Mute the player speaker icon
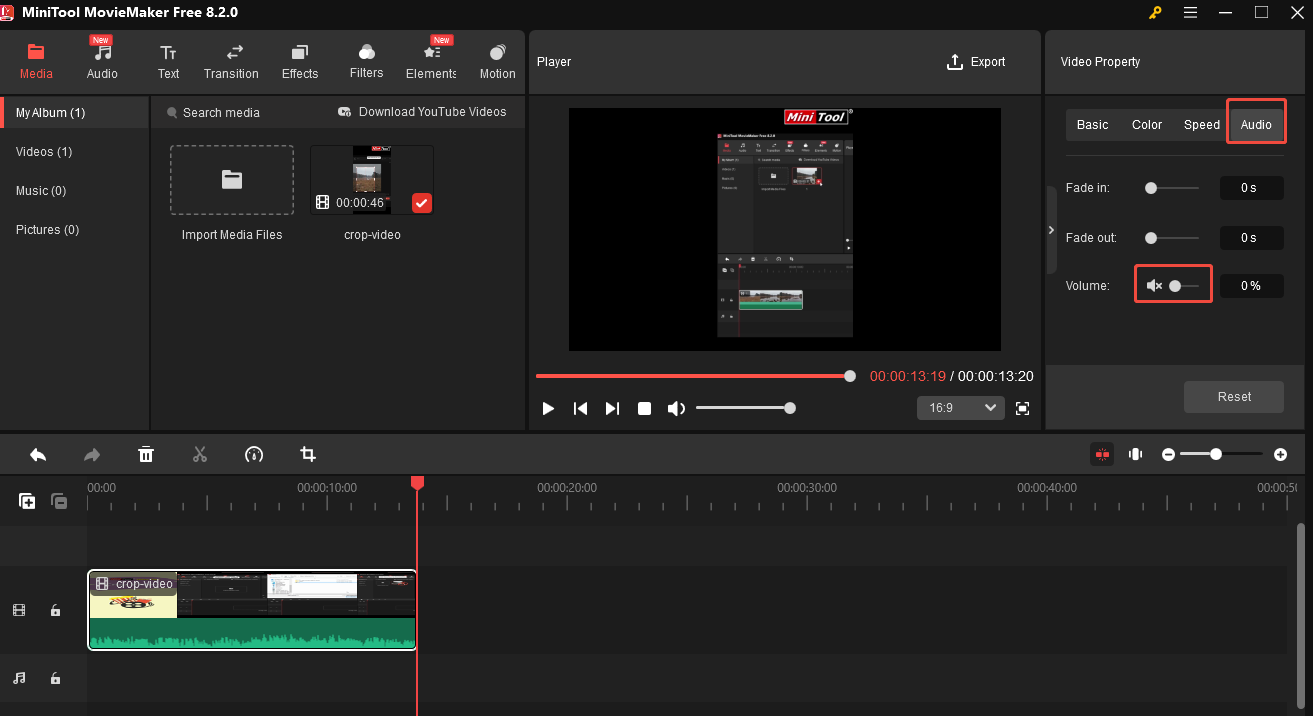This screenshot has width=1313, height=716. point(677,408)
